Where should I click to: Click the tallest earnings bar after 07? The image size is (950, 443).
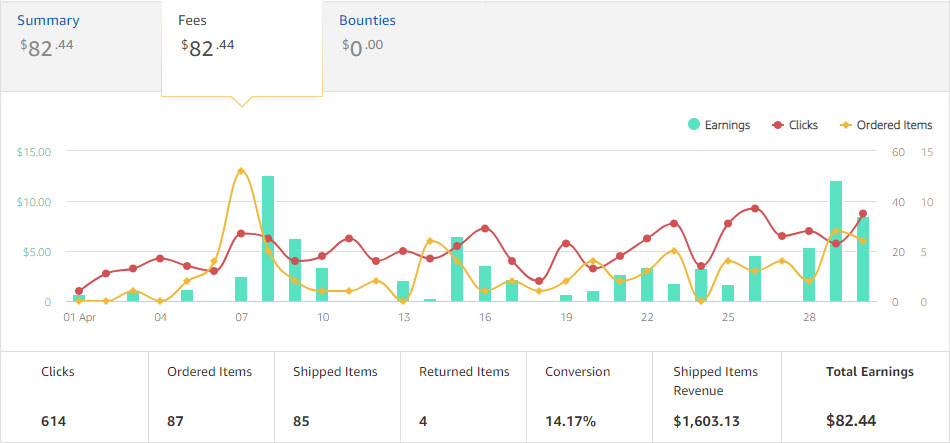tap(268, 238)
